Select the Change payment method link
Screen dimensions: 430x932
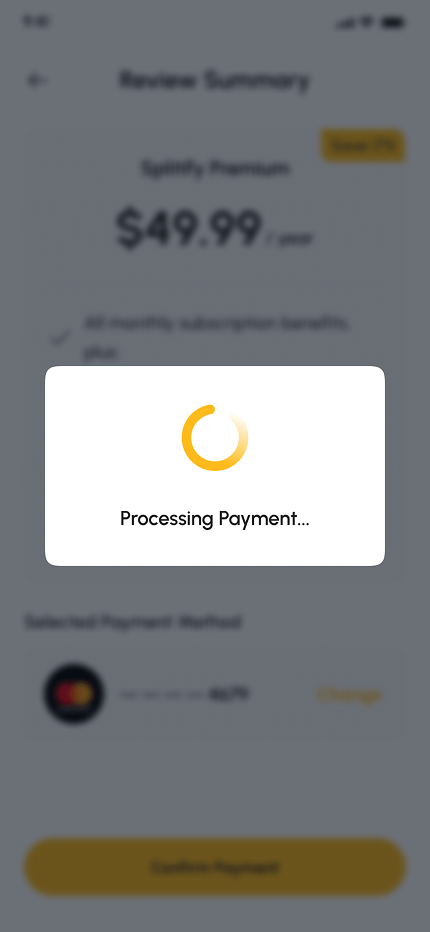(349, 694)
